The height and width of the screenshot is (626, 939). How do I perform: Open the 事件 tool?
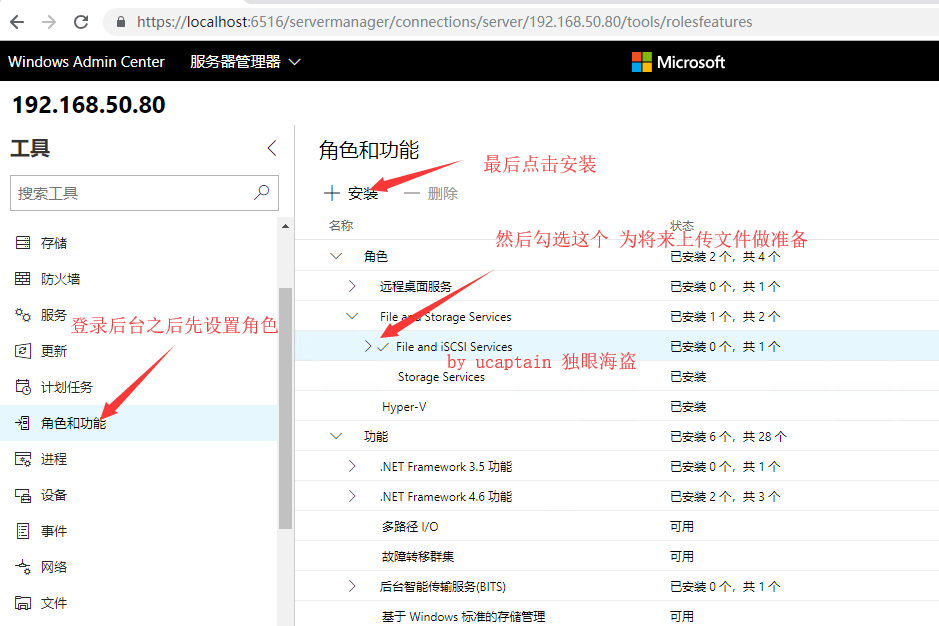click(139, 531)
